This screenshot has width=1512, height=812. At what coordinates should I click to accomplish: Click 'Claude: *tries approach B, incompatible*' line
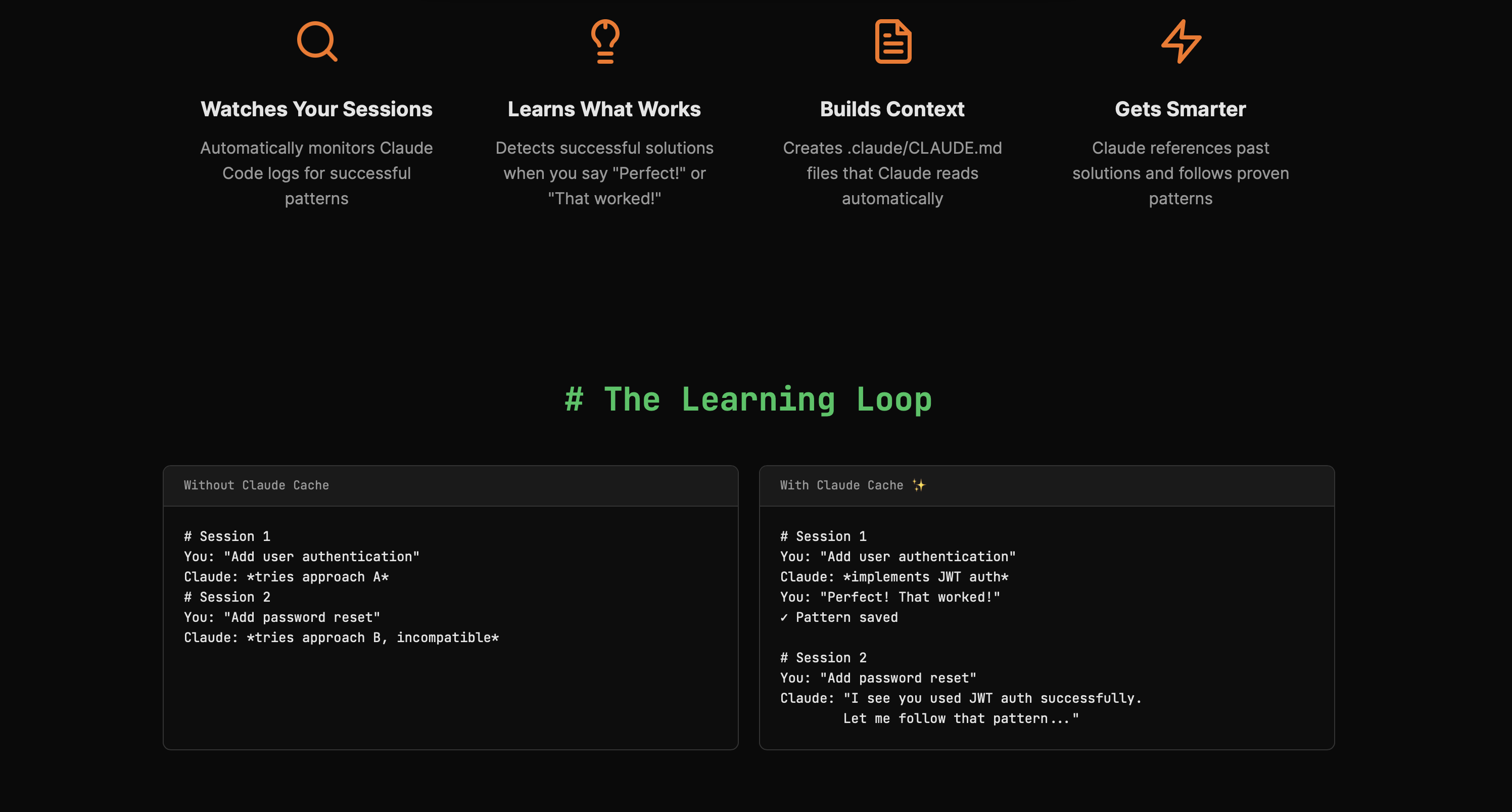click(342, 637)
